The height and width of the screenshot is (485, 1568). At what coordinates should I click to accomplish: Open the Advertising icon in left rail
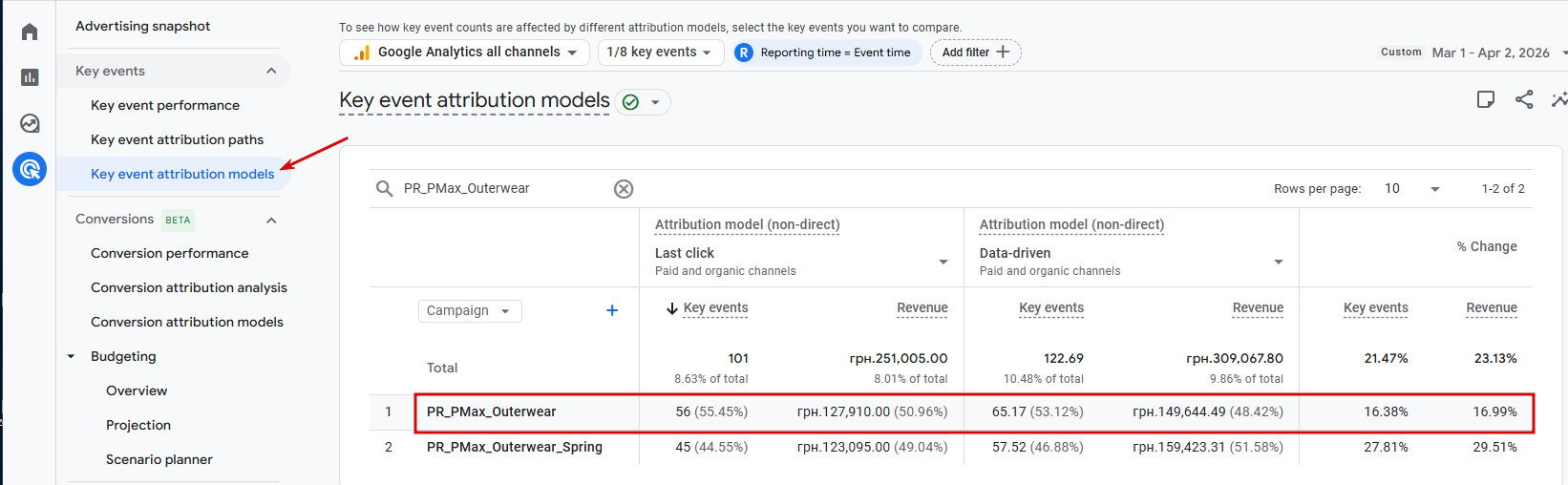[30, 169]
